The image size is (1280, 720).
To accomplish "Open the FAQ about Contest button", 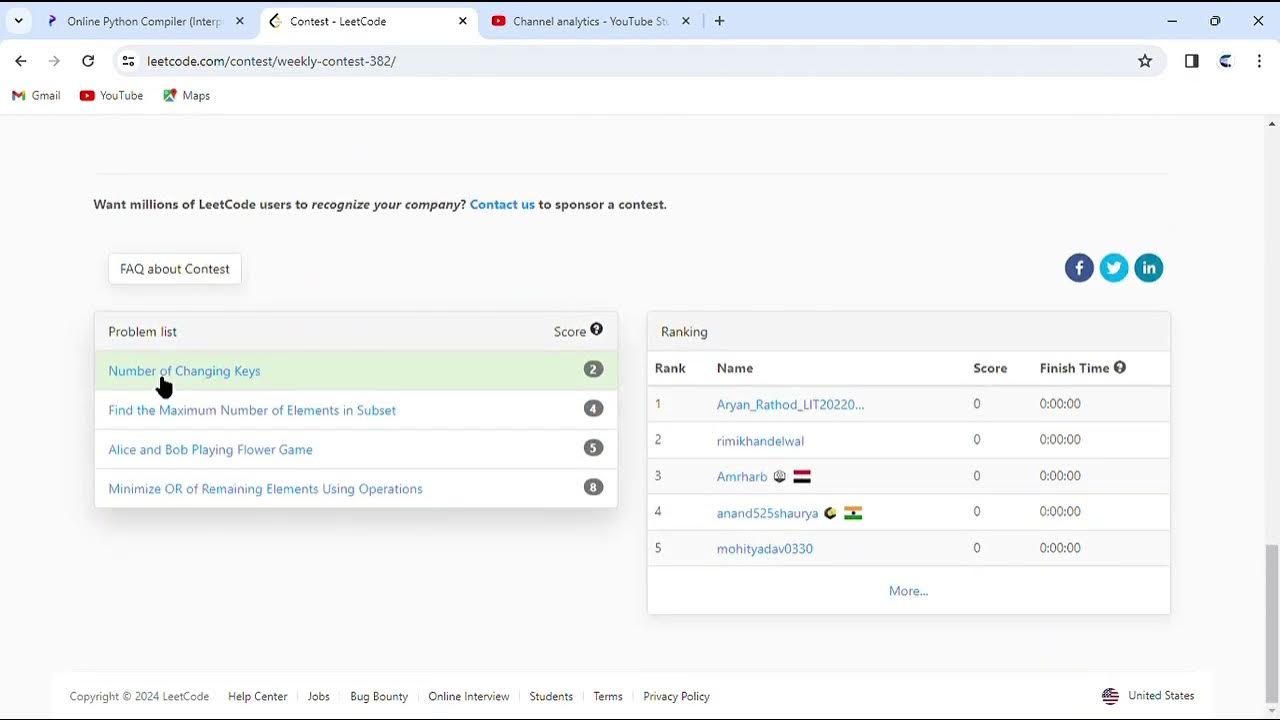I will click(x=175, y=269).
